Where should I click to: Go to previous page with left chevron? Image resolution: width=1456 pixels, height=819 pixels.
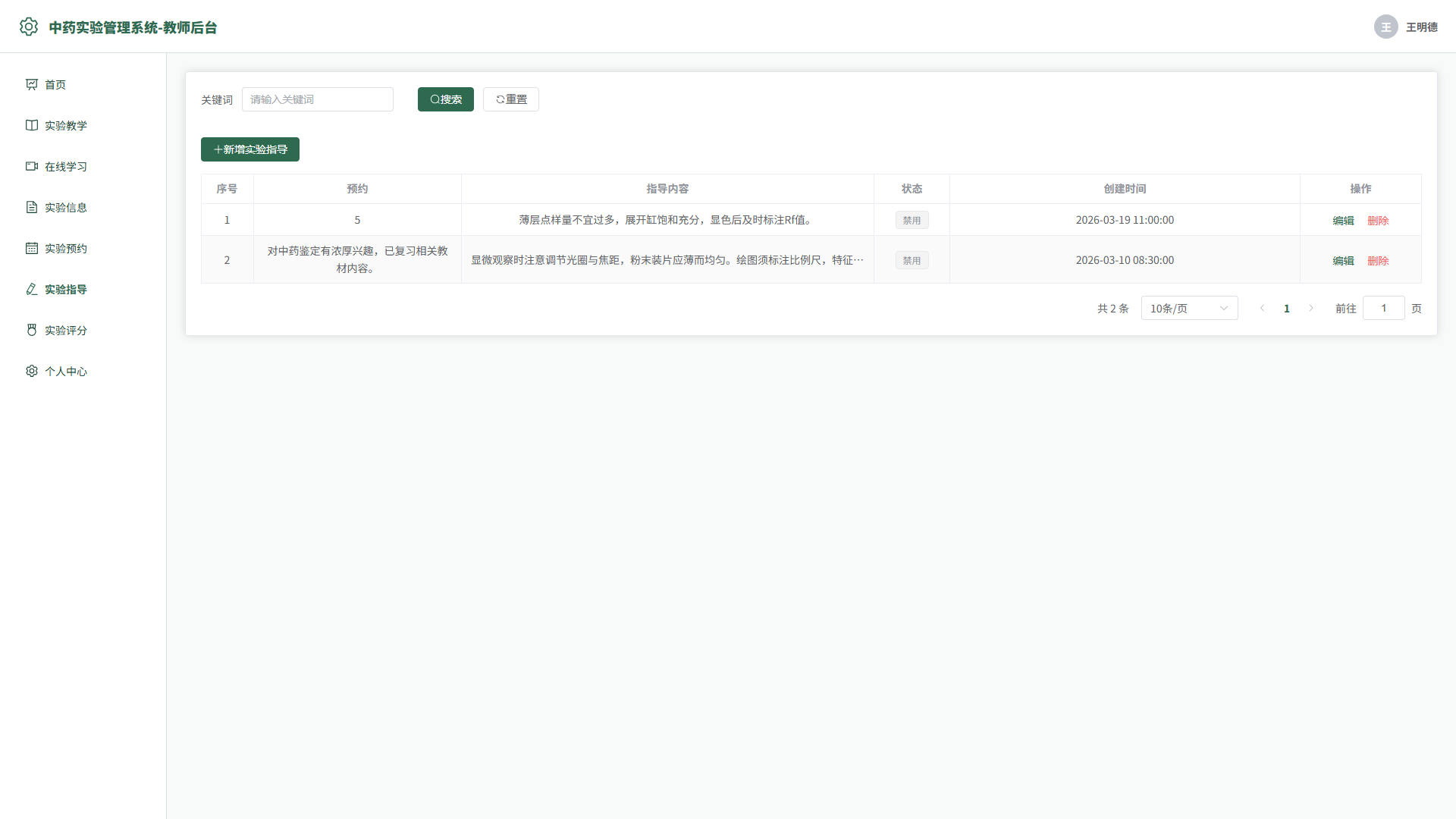(1263, 308)
